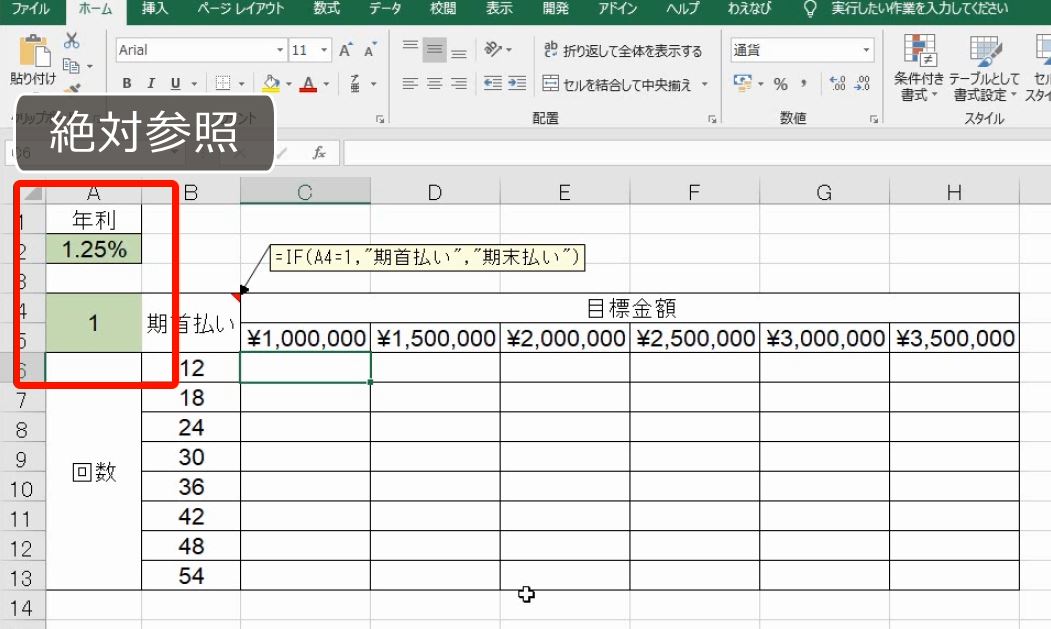Toggle middle vertical alignment

(x=434, y=50)
